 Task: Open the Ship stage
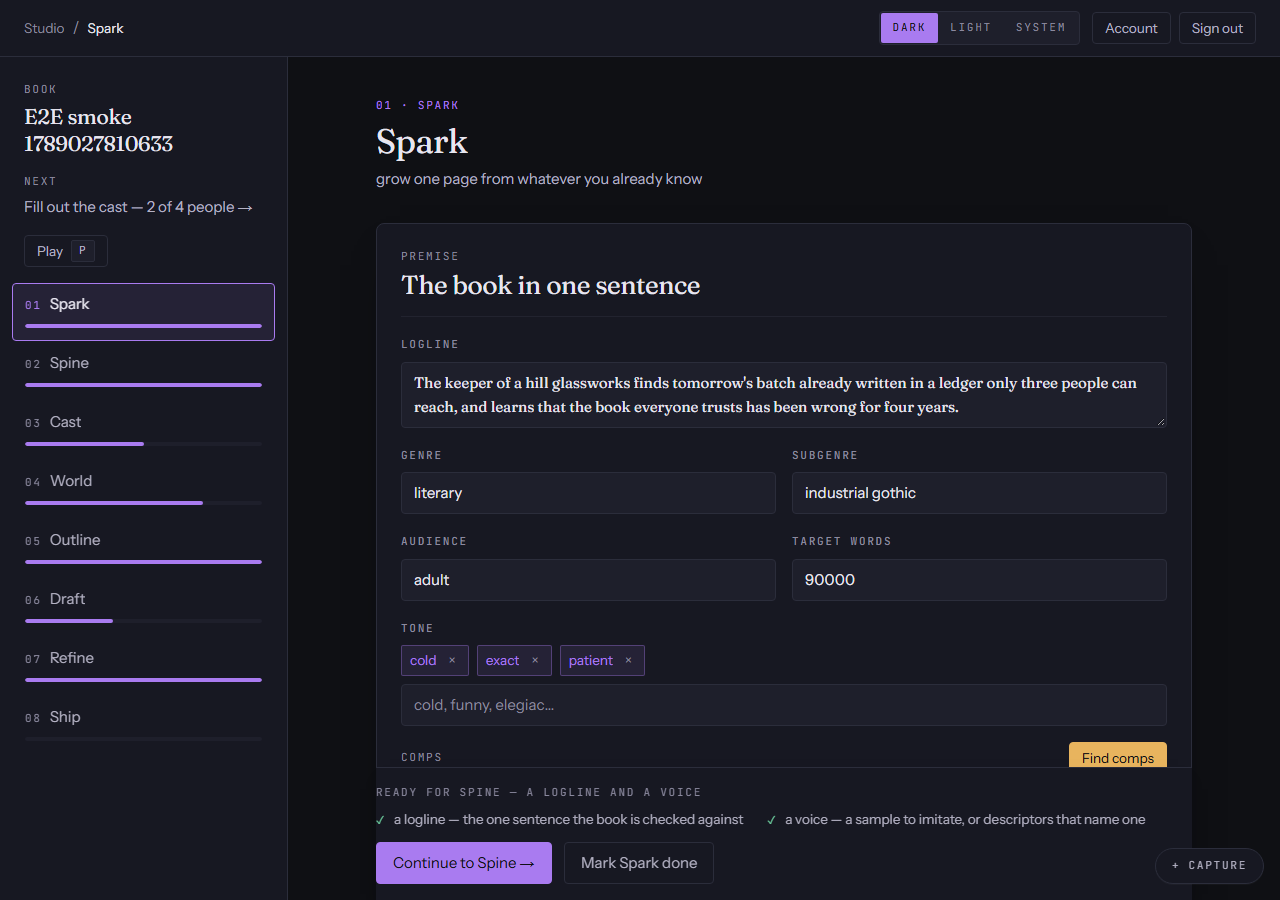coord(143,725)
